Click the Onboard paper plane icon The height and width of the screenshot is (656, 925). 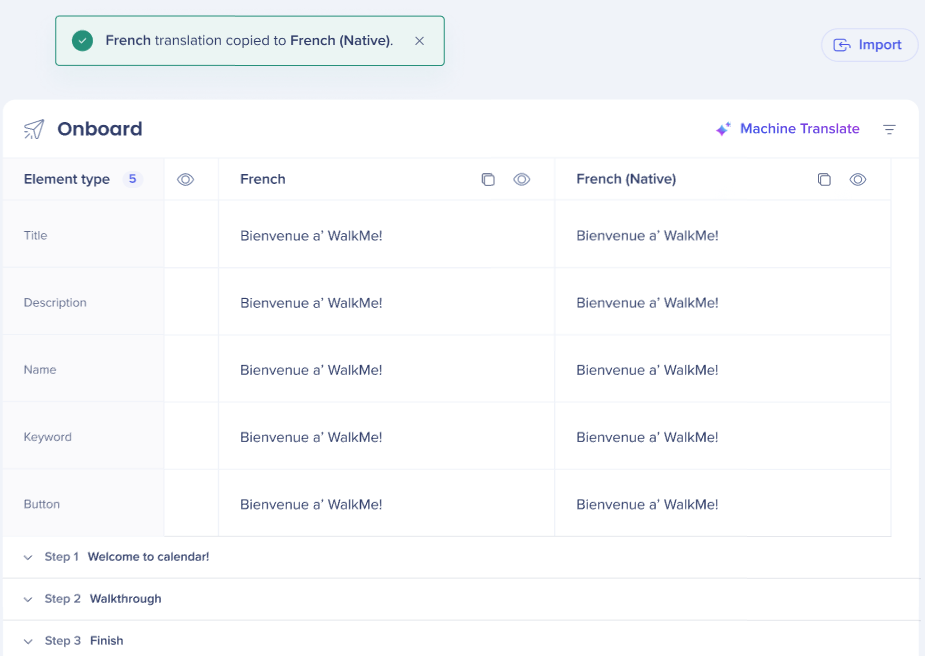point(34,129)
